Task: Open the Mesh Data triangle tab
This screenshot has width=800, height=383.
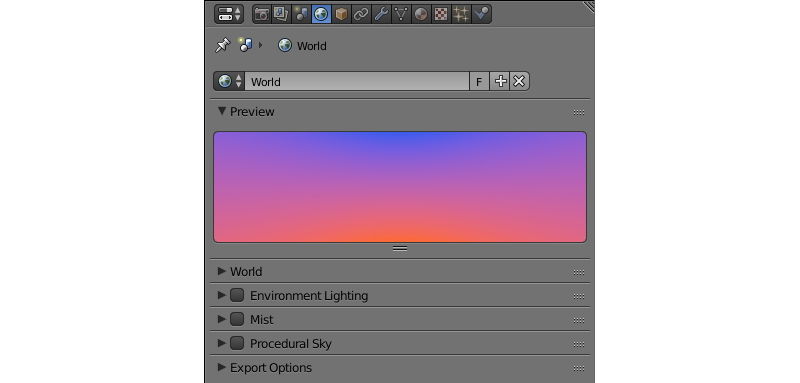Action: tap(401, 14)
